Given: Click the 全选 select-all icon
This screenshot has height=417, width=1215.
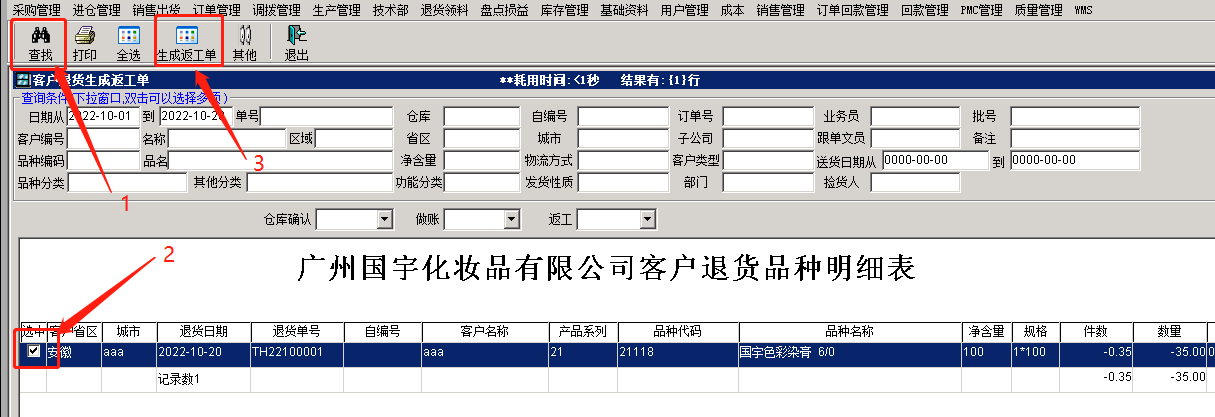Looking at the screenshot, I should pos(128,35).
